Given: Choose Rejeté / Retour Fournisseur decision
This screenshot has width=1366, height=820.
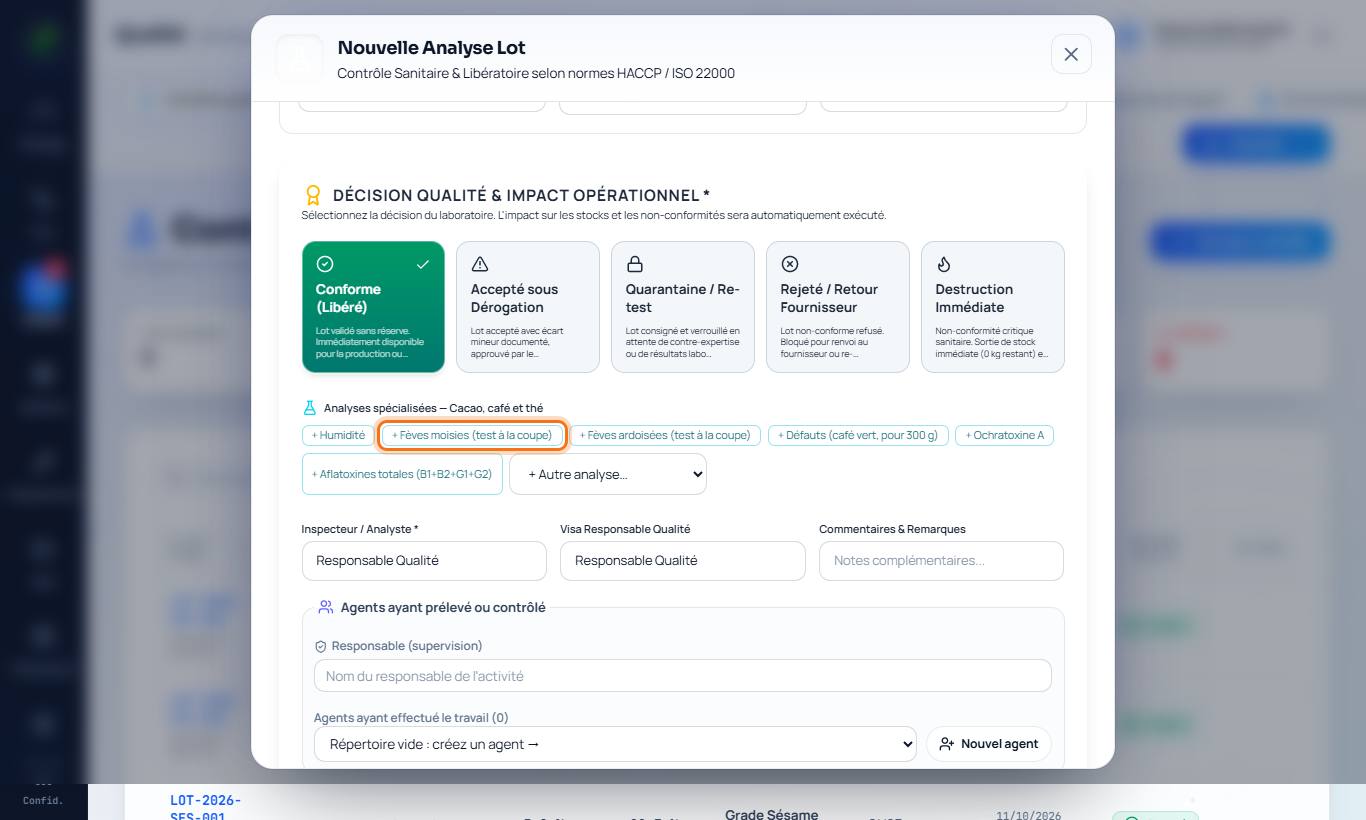Looking at the screenshot, I should pos(838,307).
